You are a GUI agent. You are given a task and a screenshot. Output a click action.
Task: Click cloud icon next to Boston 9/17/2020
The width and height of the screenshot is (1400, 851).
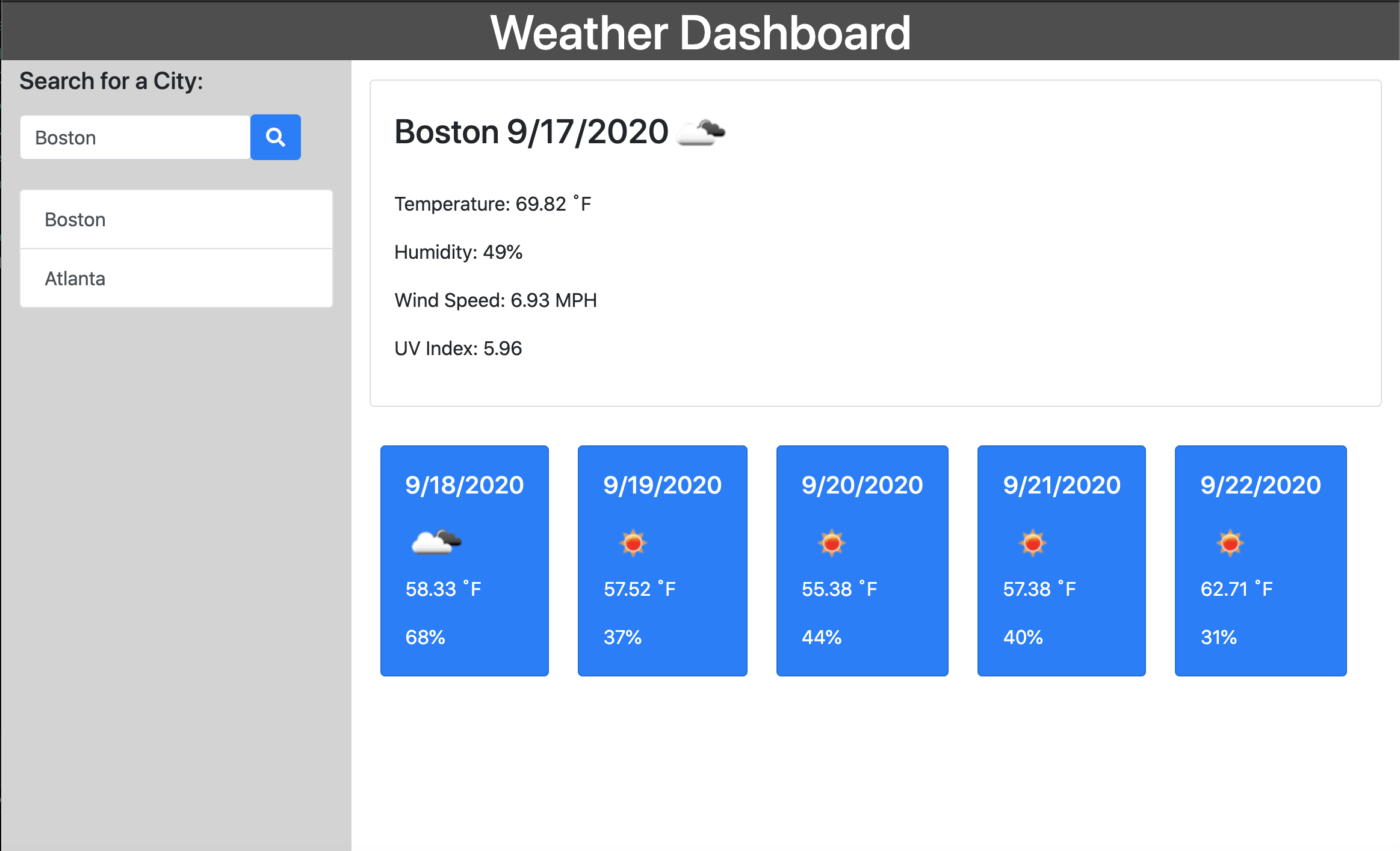[700, 132]
